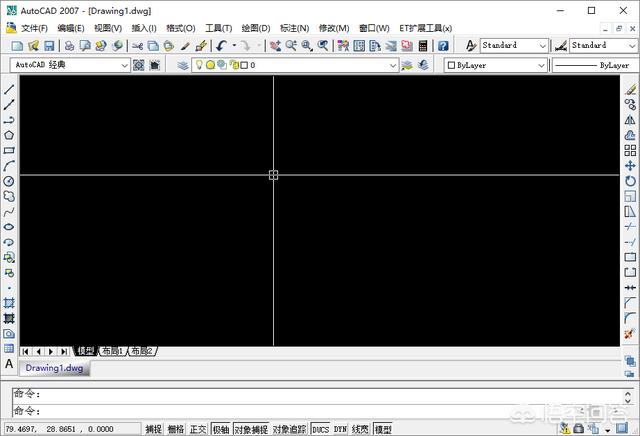
Task: Select the Multiline Text A tool
Action: [x=9, y=364]
